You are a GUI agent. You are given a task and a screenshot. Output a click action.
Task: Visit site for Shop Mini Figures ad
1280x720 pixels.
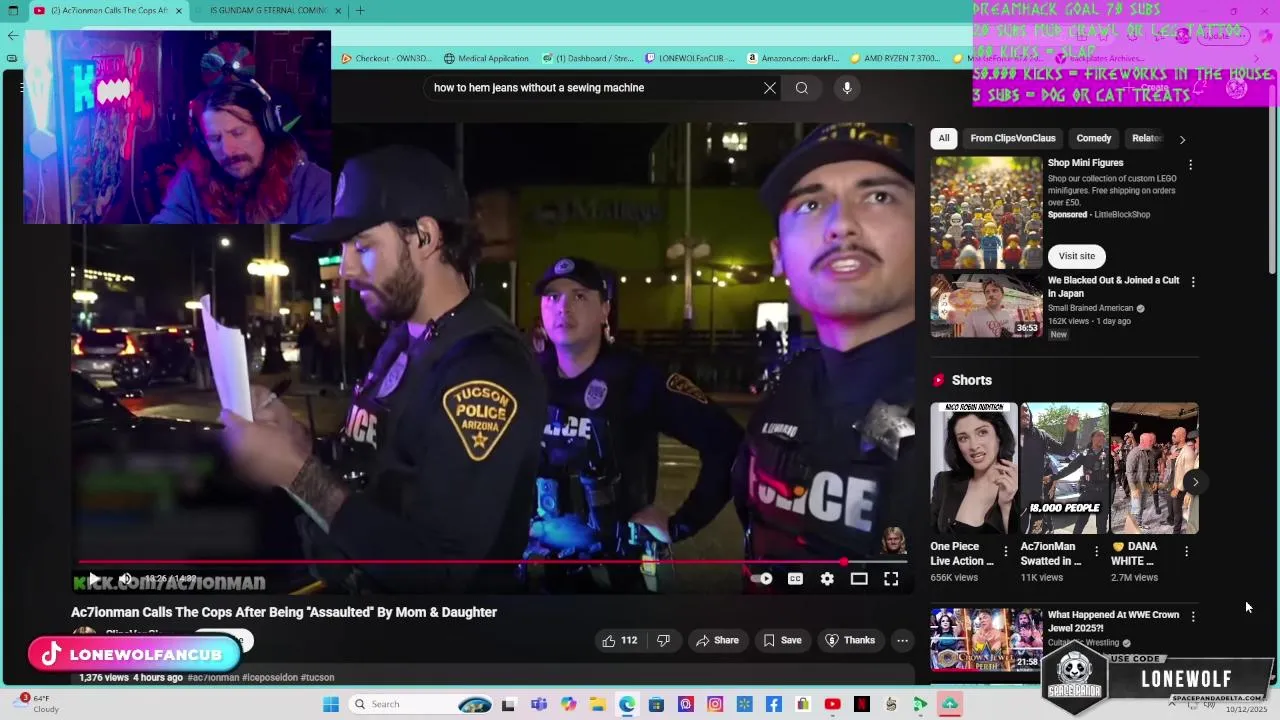click(x=1076, y=256)
